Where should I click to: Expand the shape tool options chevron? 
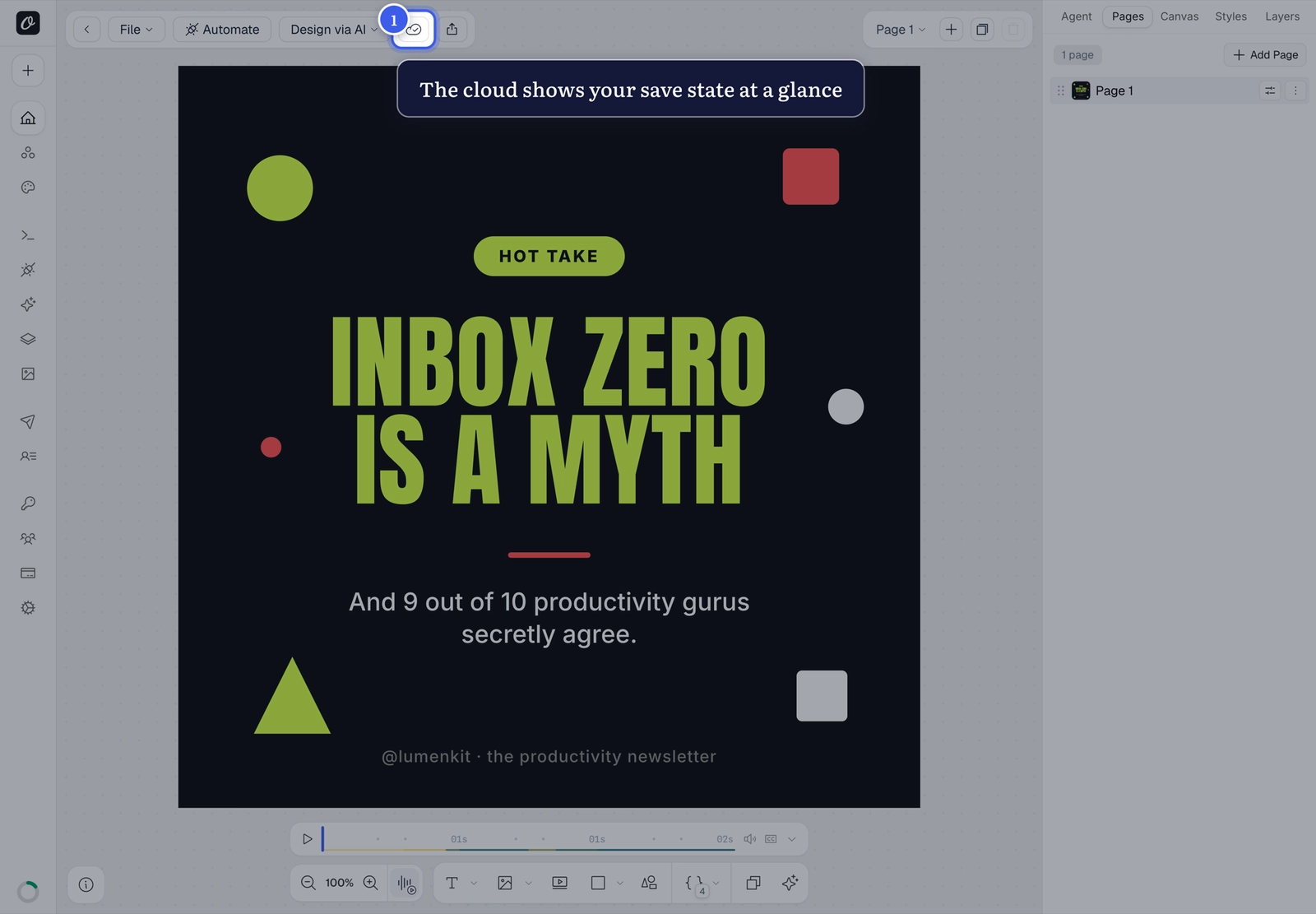(620, 884)
